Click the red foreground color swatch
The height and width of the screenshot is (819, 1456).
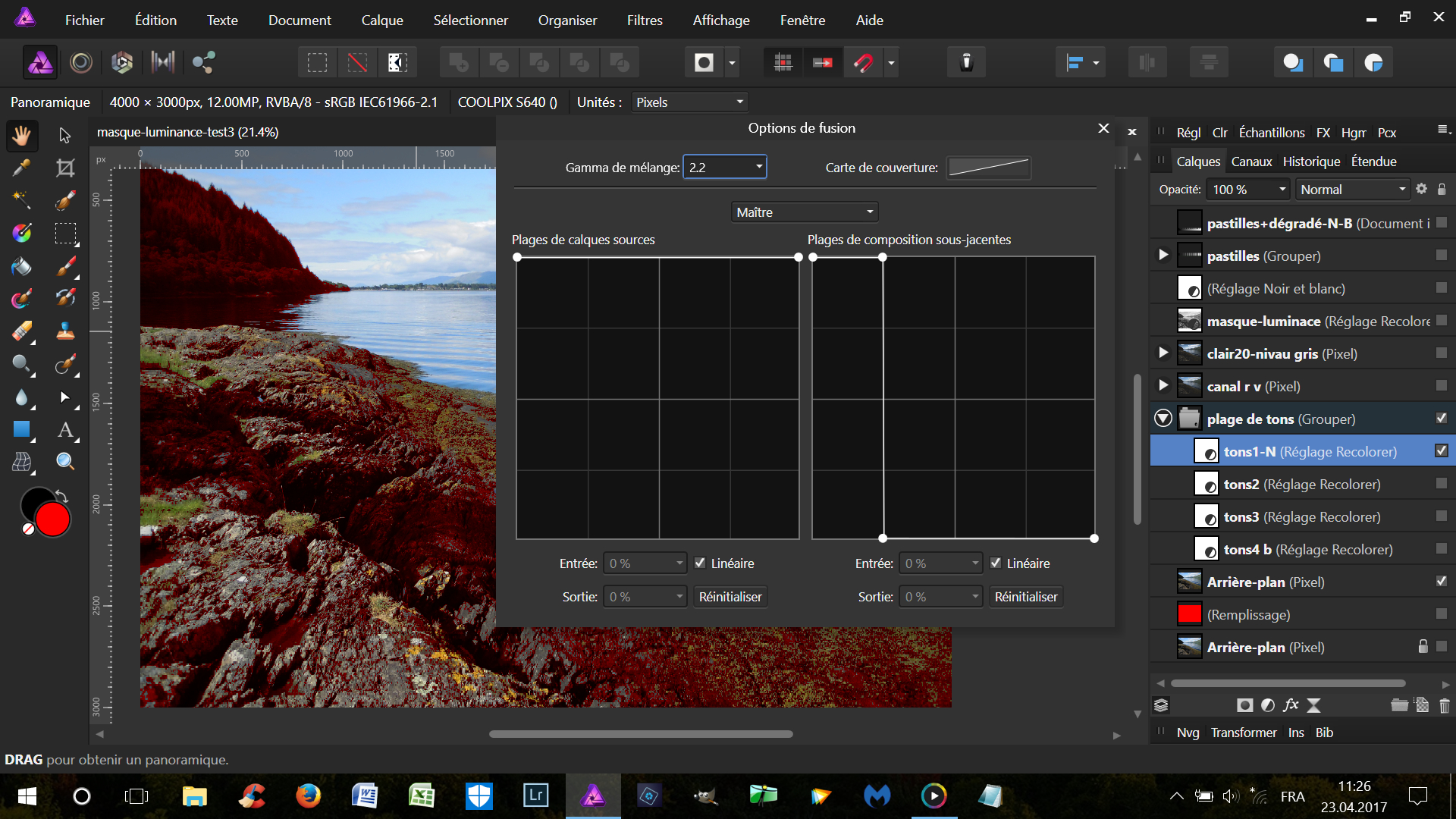[53, 520]
